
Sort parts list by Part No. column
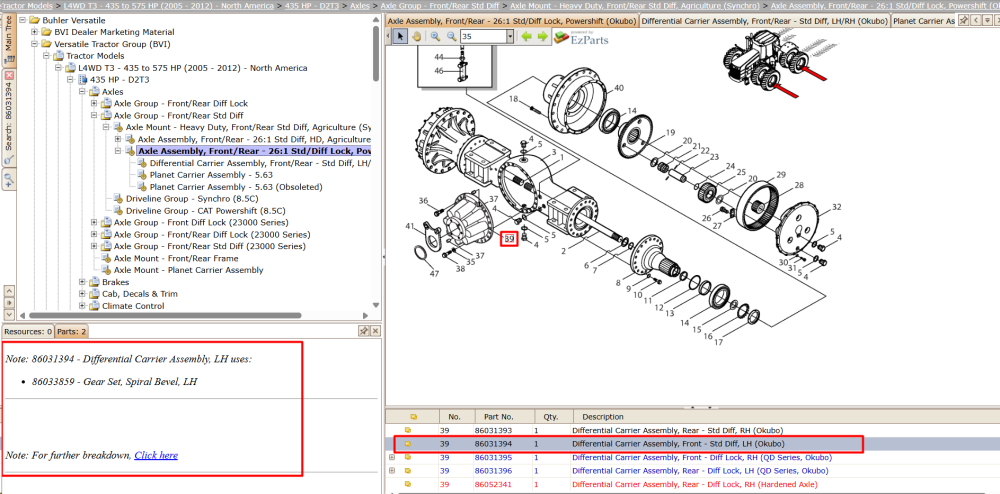click(x=503, y=417)
